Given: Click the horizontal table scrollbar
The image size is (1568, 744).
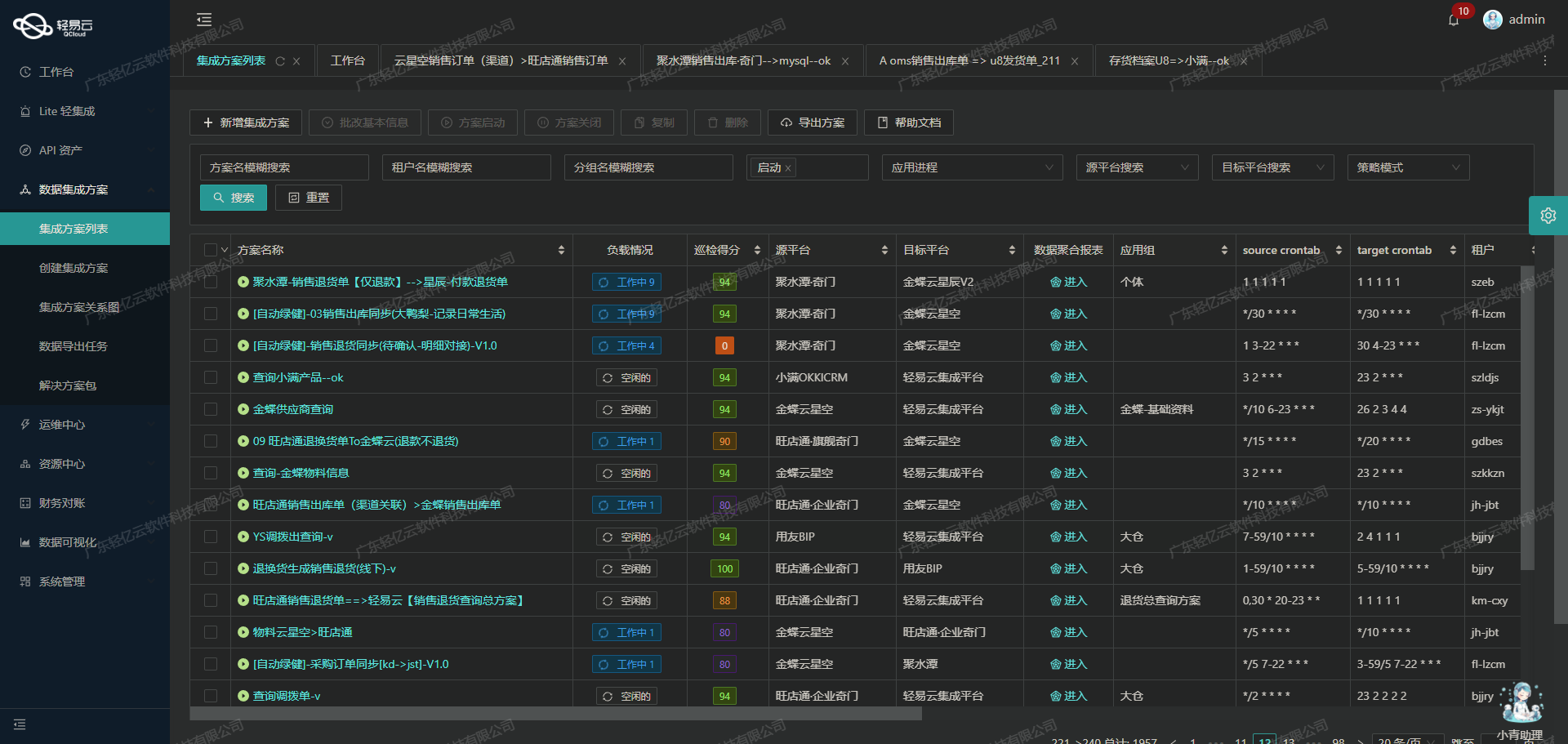Looking at the screenshot, I should (x=555, y=714).
